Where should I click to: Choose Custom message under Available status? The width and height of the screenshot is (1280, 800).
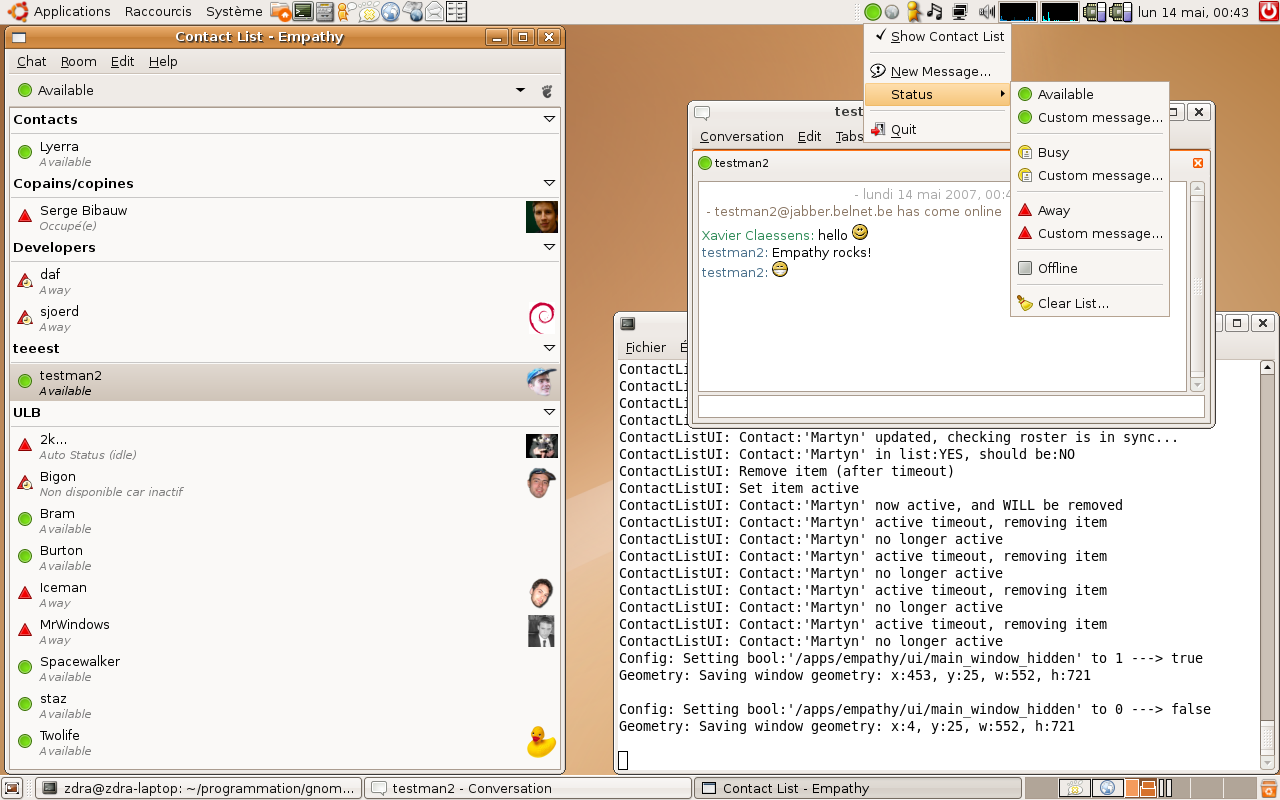pos(1089,117)
